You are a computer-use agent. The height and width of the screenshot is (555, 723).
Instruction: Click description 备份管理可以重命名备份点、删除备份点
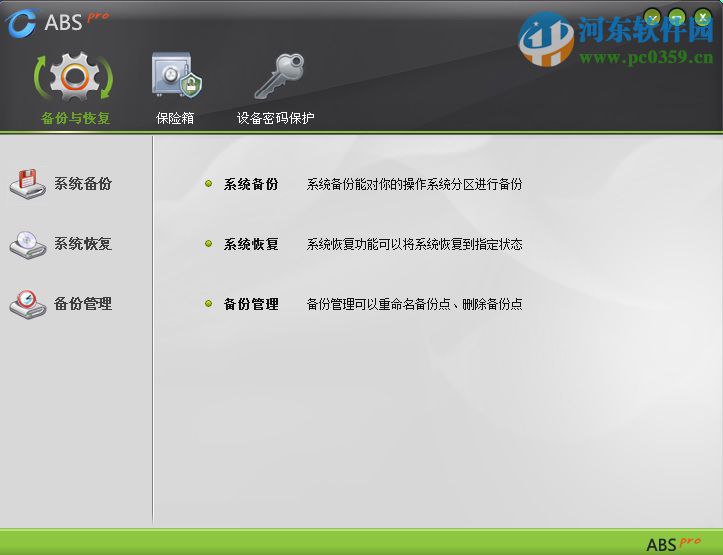tap(414, 304)
